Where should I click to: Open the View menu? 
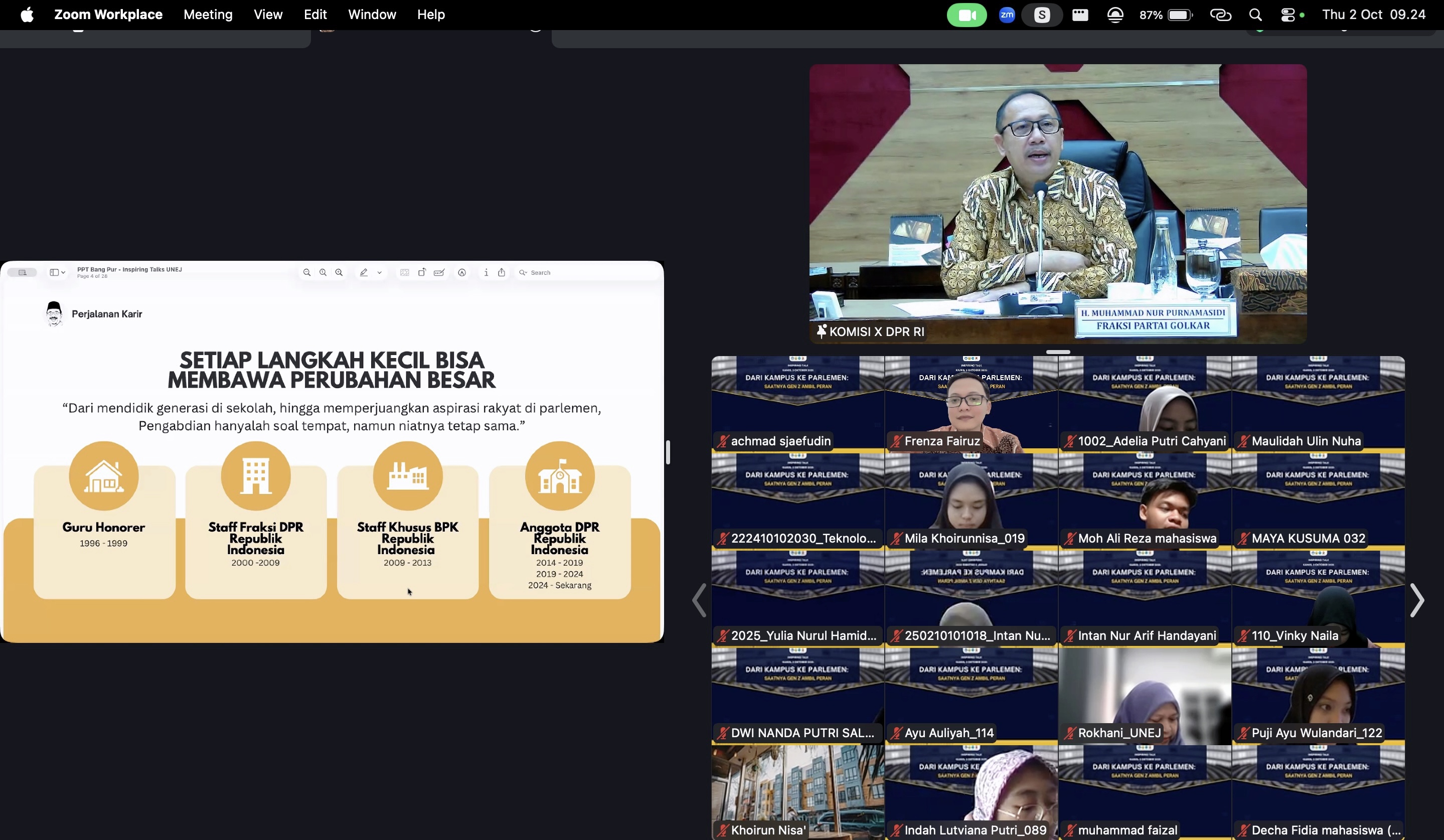268,15
